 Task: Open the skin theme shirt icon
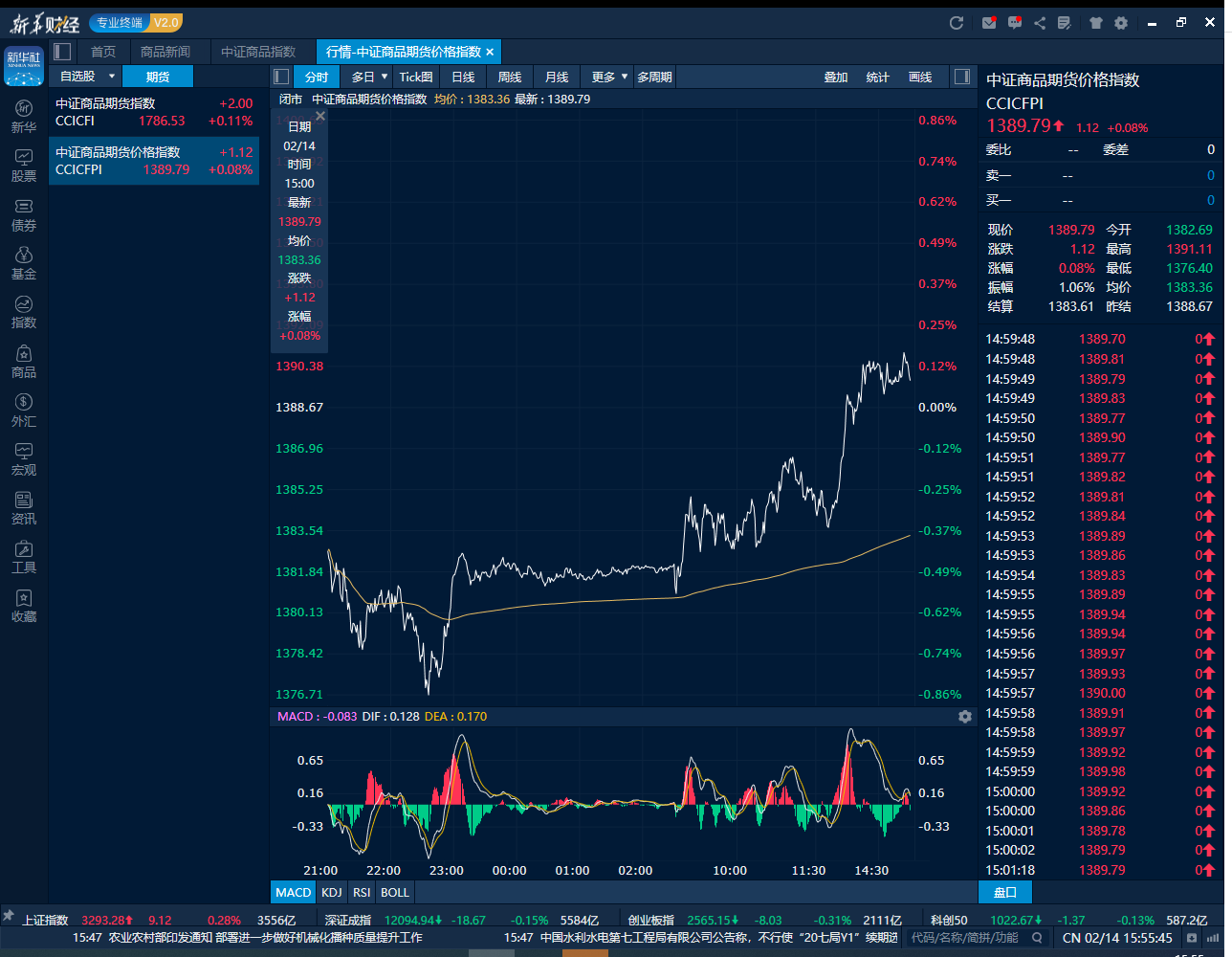pos(1096,23)
